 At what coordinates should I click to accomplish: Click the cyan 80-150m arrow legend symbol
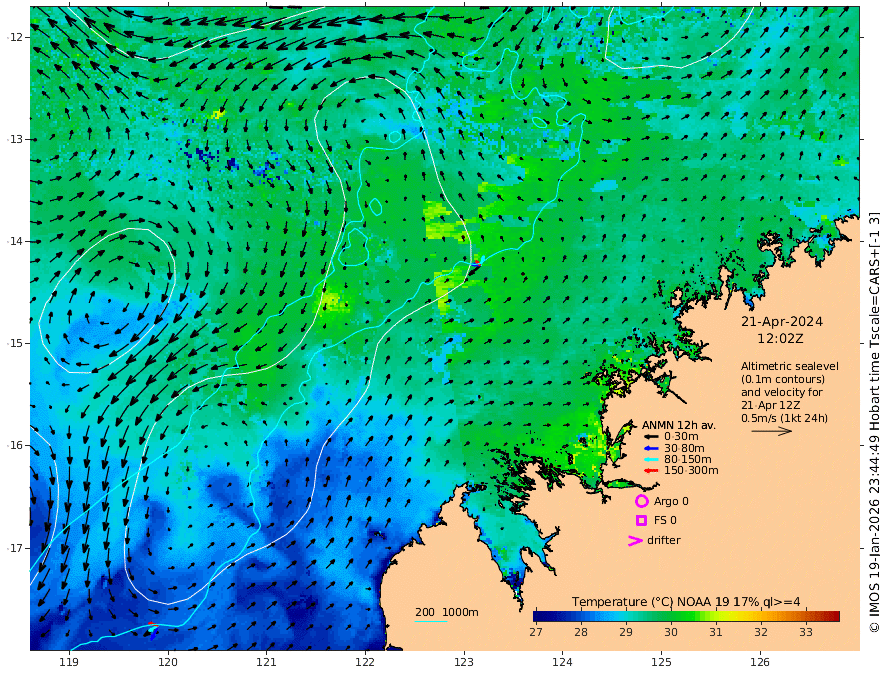tap(651, 460)
